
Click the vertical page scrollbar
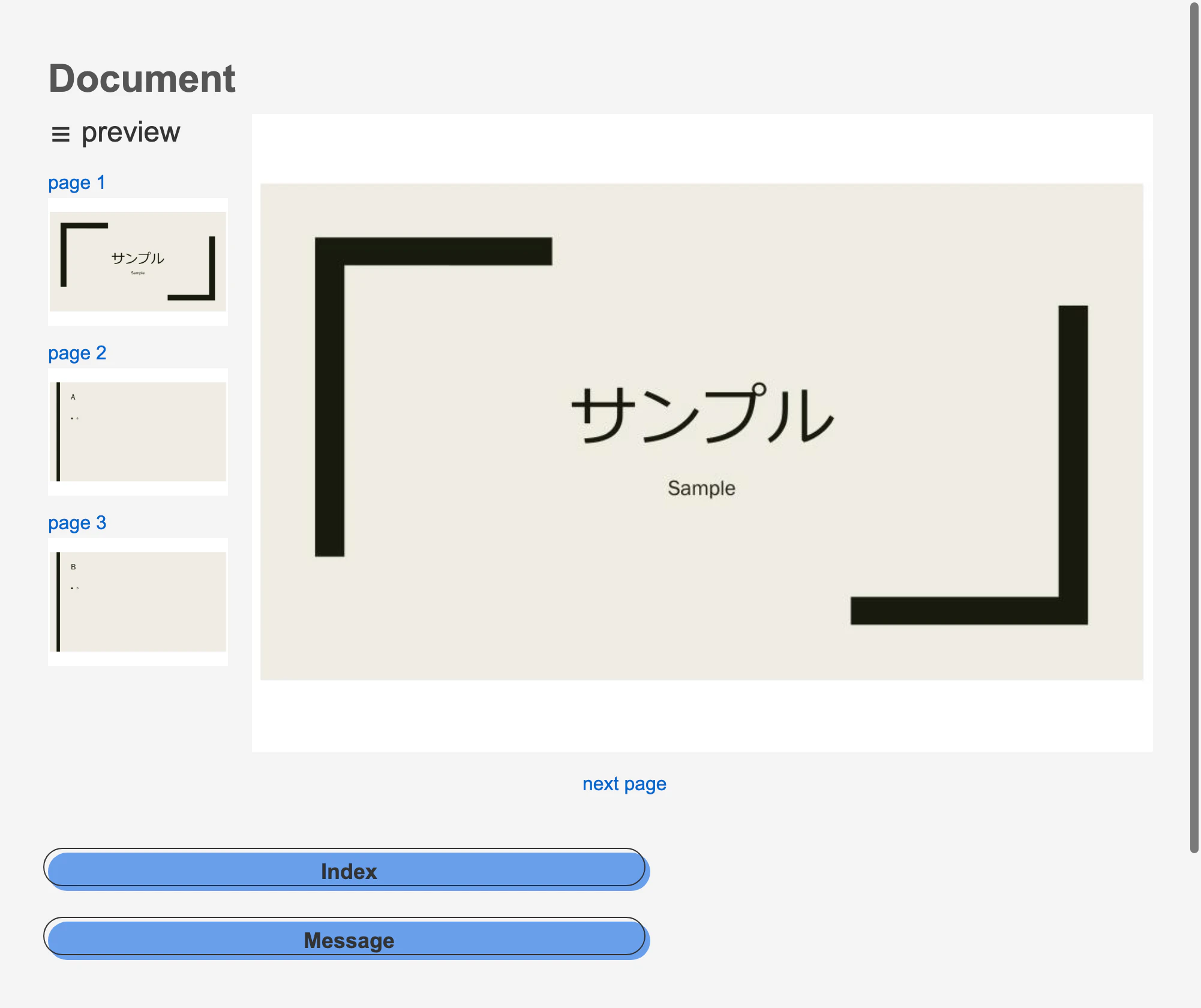[1194, 427]
